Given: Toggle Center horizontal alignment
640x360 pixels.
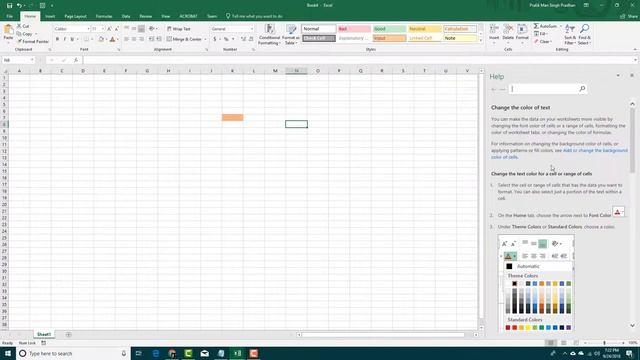Looking at the screenshot, I should click(134, 39).
